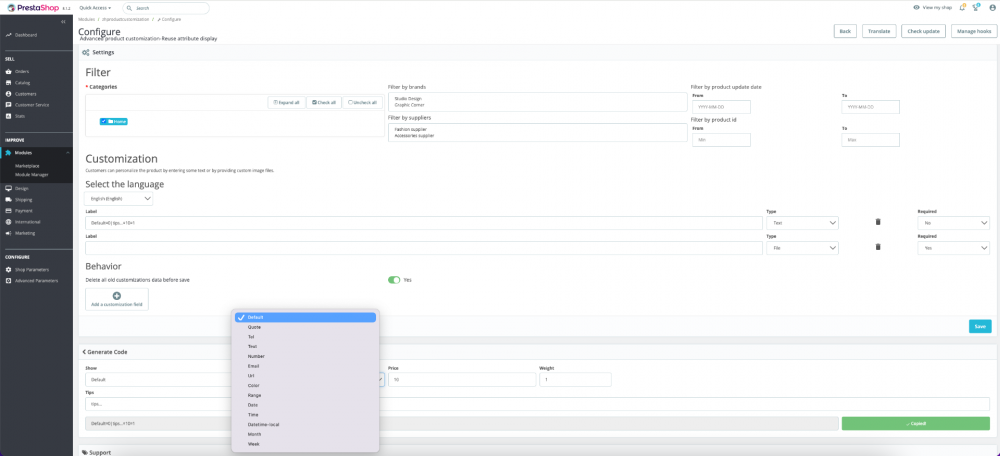
Task: Toggle the Home category checkbox
Action: pyautogui.click(x=103, y=121)
